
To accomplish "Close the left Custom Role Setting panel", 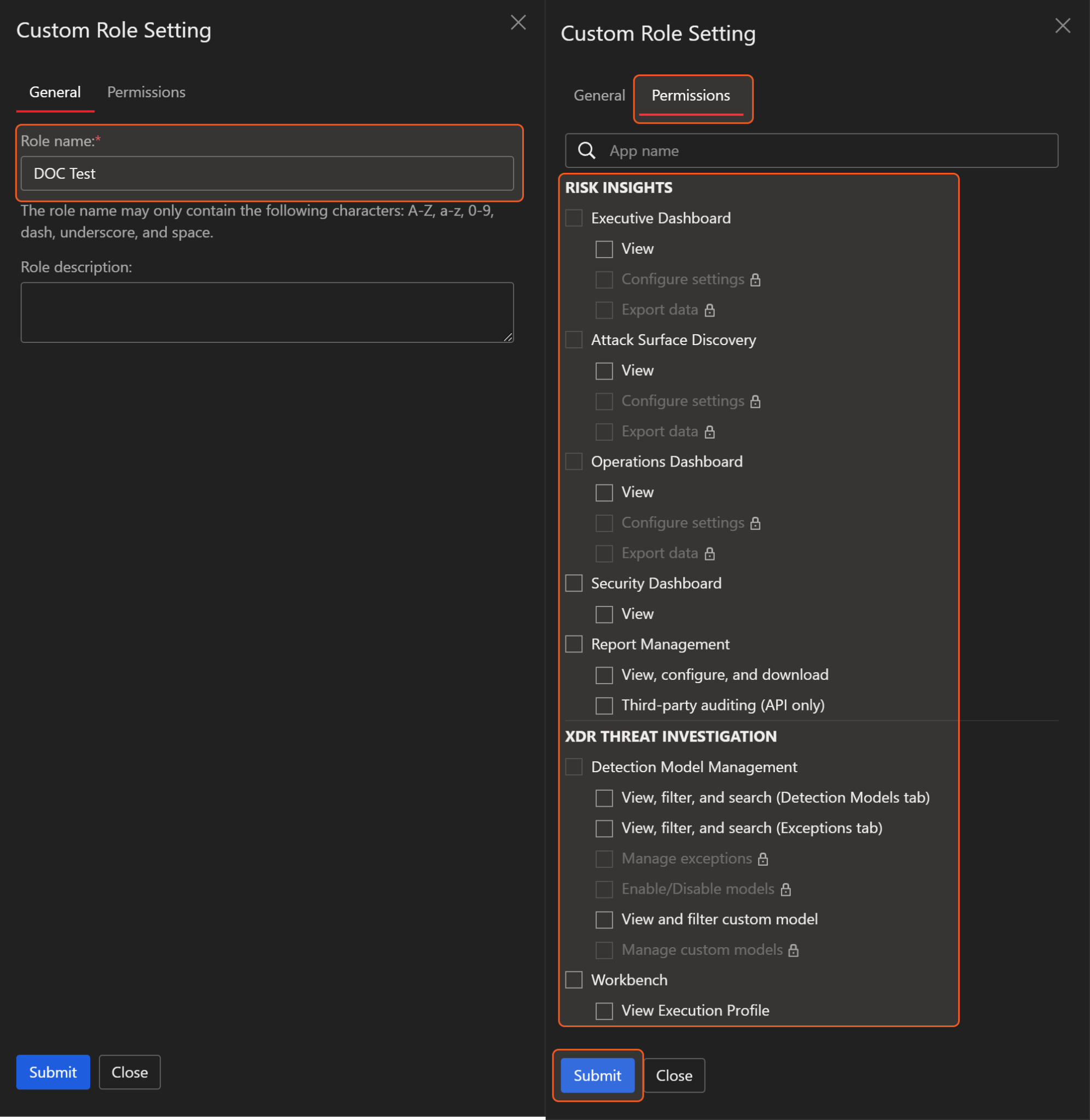I will pyautogui.click(x=518, y=22).
